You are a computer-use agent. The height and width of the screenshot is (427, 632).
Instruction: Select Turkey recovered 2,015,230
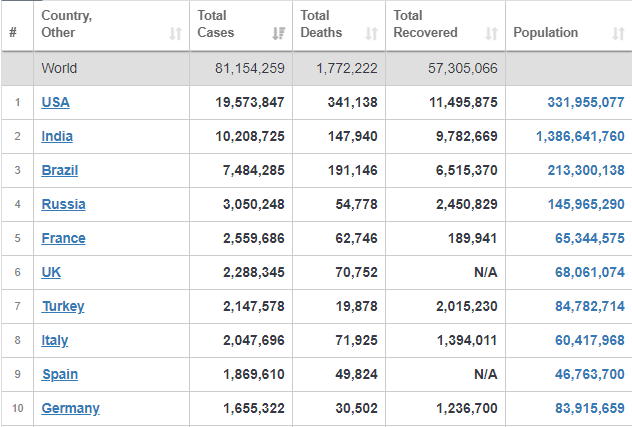[x=467, y=306]
